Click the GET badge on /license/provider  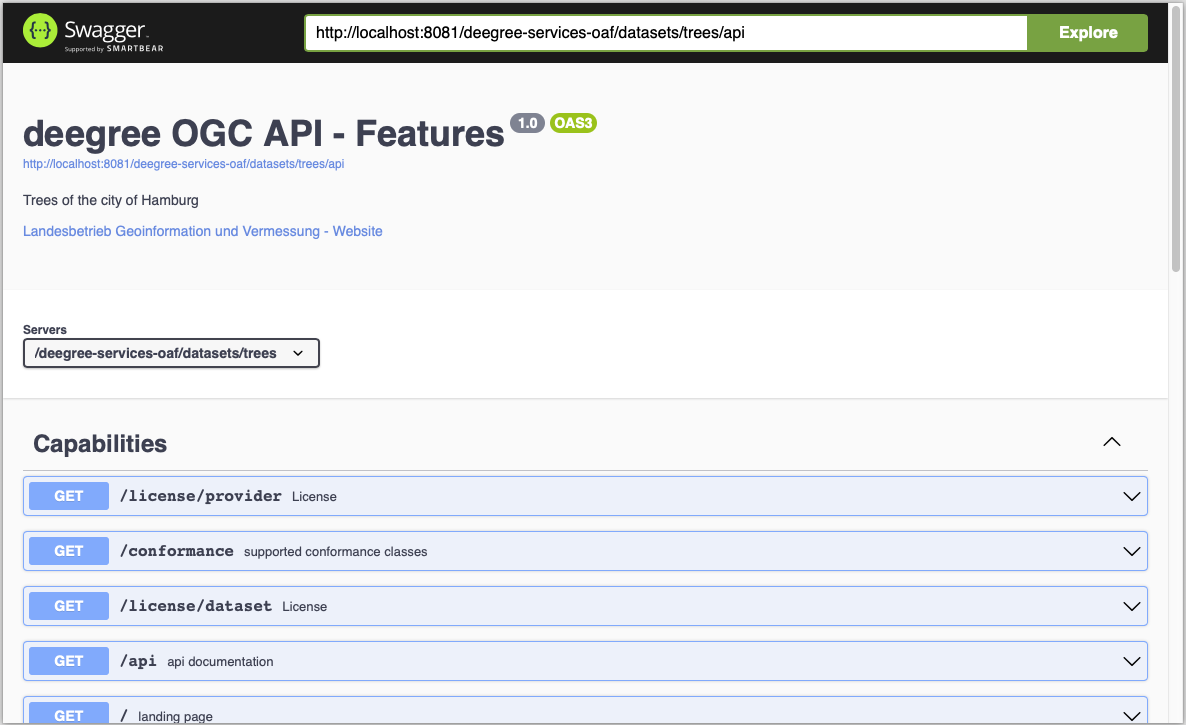tap(68, 496)
